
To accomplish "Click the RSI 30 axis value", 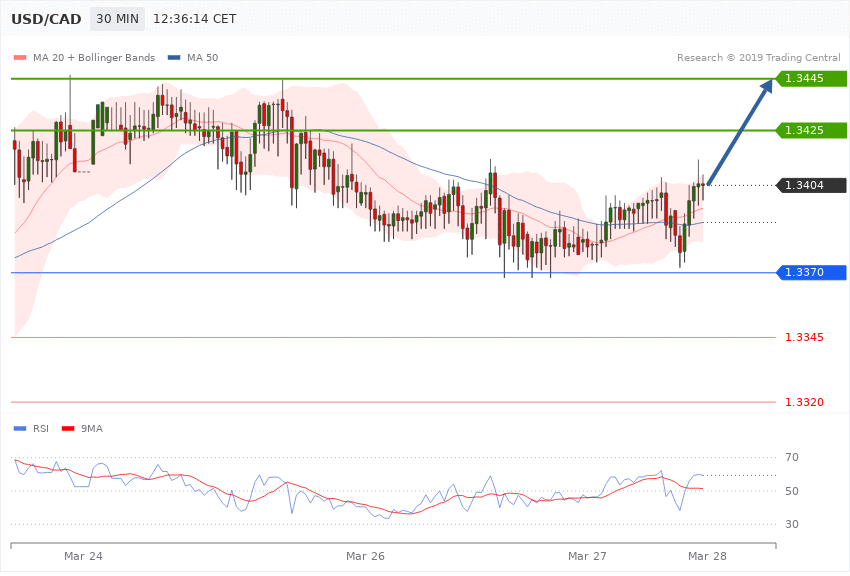I will pyautogui.click(x=792, y=525).
